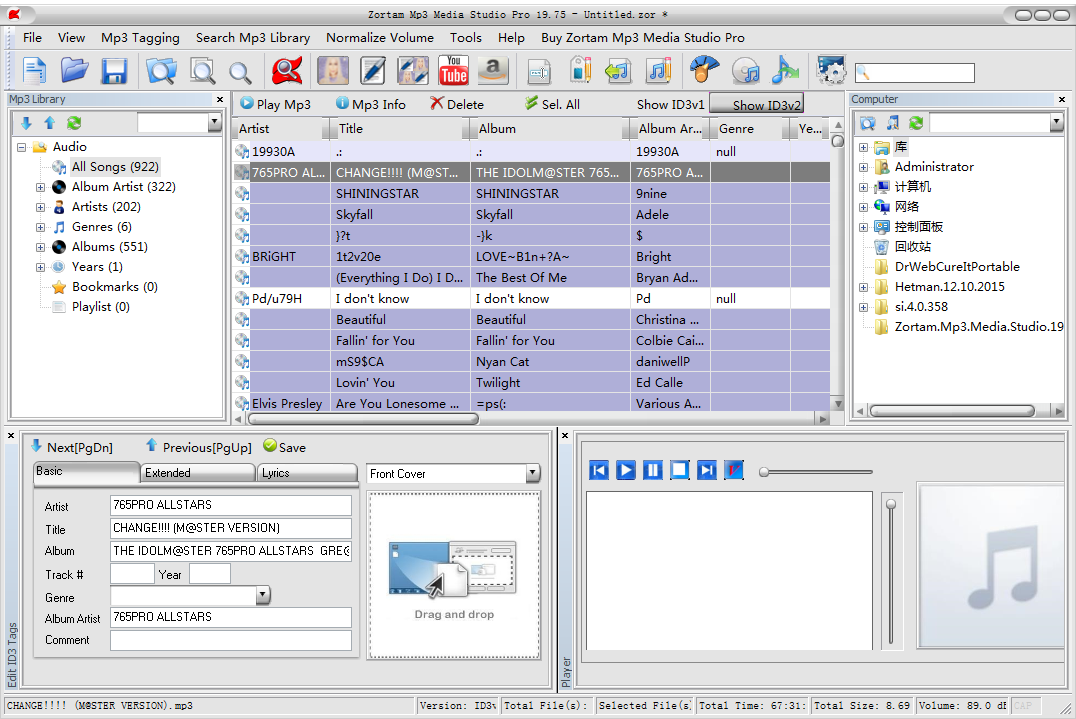Screen dimensions: 1076x719
Task: Switch to the Lyrics tab
Action: (x=276, y=472)
